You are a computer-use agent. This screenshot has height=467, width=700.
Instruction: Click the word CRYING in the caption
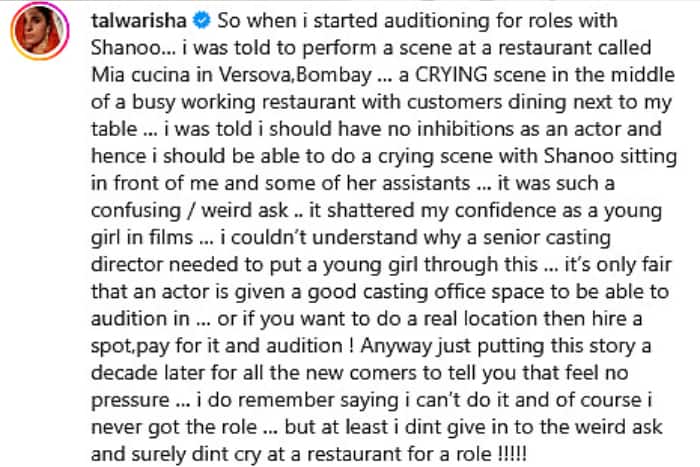451,75
